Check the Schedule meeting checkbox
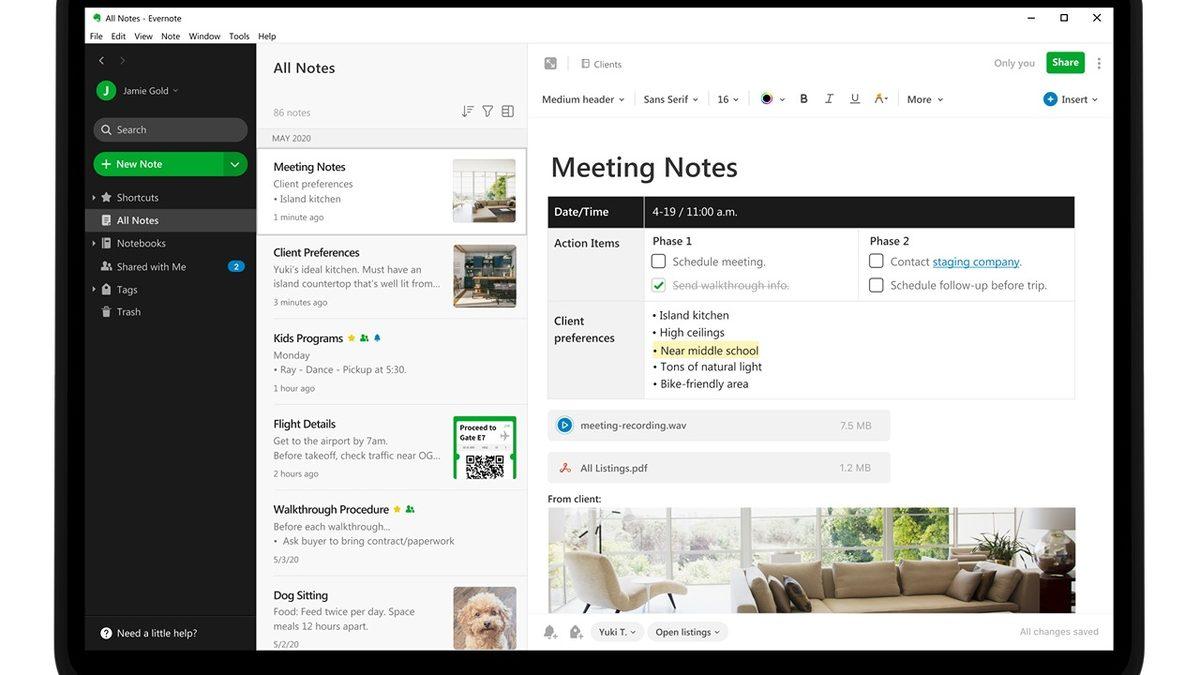The width and height of the screenshot is (1200, 675). point(658,261)
